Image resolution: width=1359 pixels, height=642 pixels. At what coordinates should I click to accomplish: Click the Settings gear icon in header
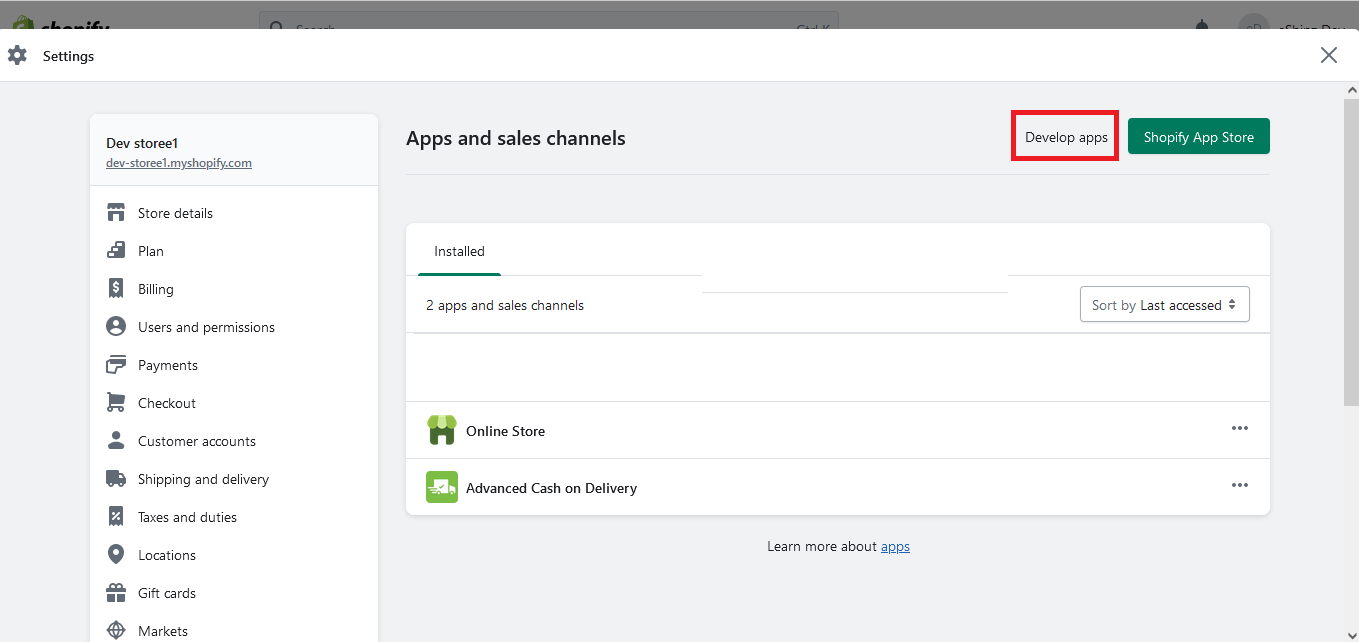pos(17,56)
